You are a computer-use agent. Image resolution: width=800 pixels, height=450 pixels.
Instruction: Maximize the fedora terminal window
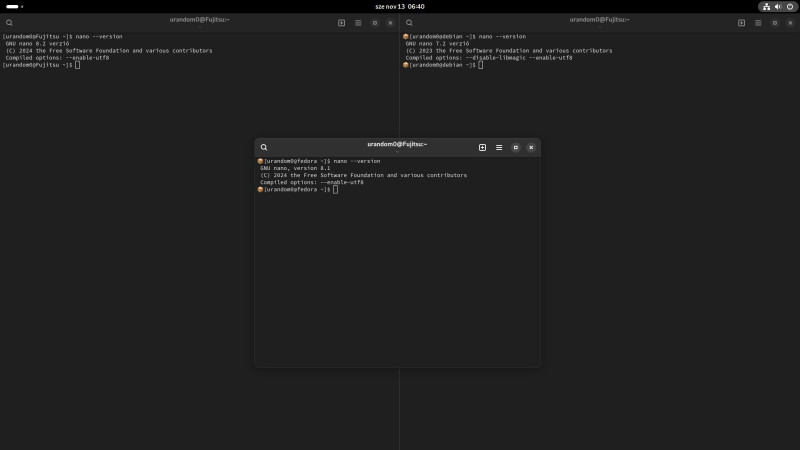[516, 147]
